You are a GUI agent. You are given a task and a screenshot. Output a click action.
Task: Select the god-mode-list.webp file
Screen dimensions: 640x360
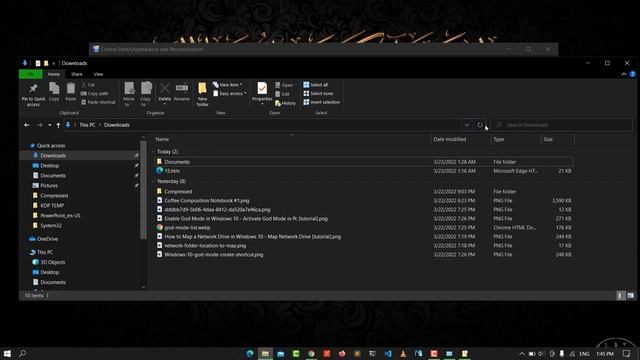click(x=363, y=227)
